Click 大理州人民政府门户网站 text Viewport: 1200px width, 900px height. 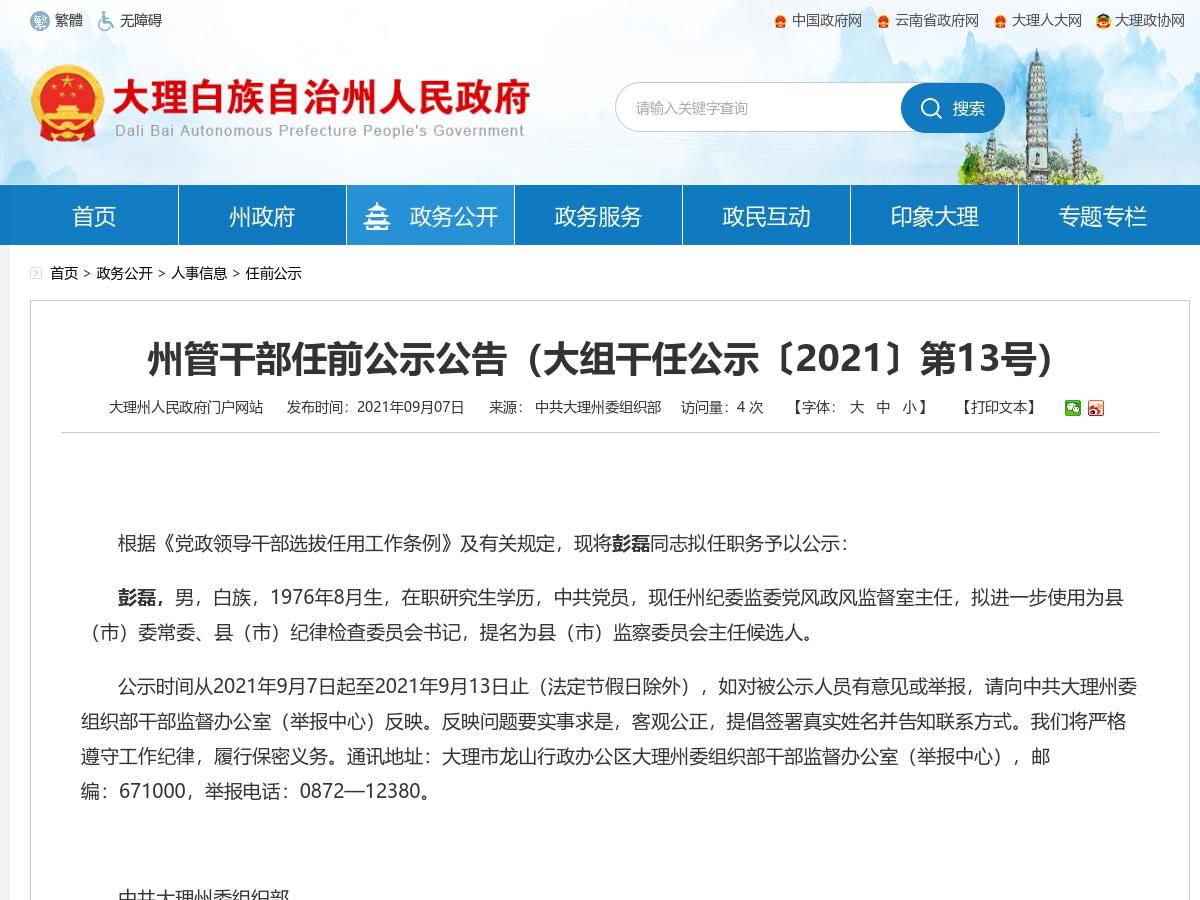(x=186, y=407)
